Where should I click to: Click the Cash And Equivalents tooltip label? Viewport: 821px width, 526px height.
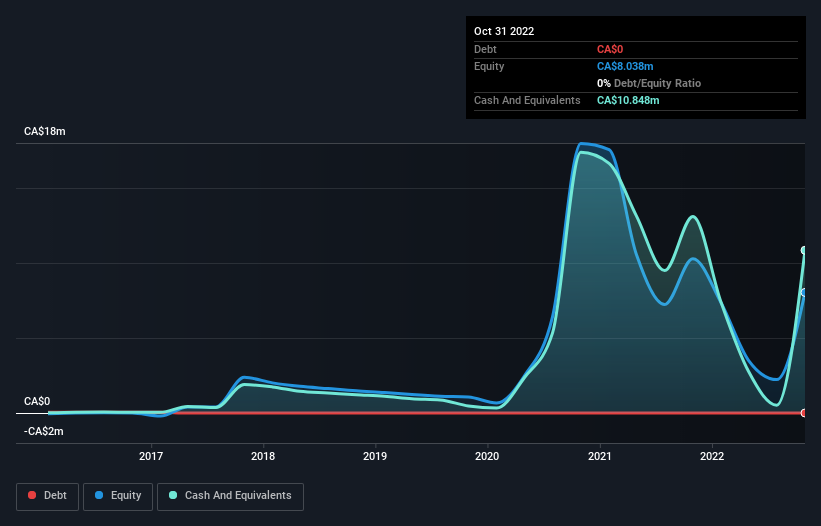pos(527,100)
